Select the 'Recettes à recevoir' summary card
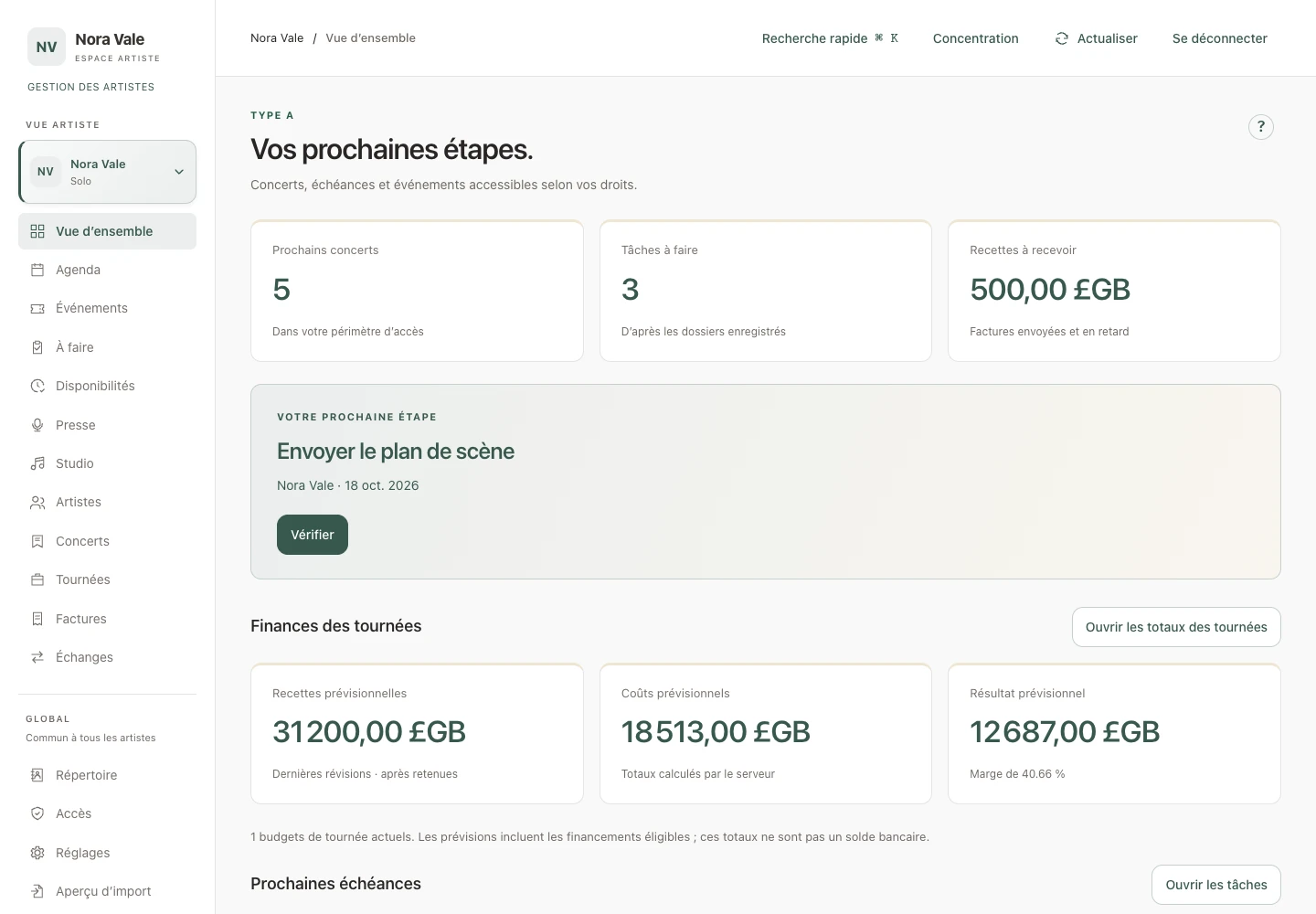 coord(1114,291)
